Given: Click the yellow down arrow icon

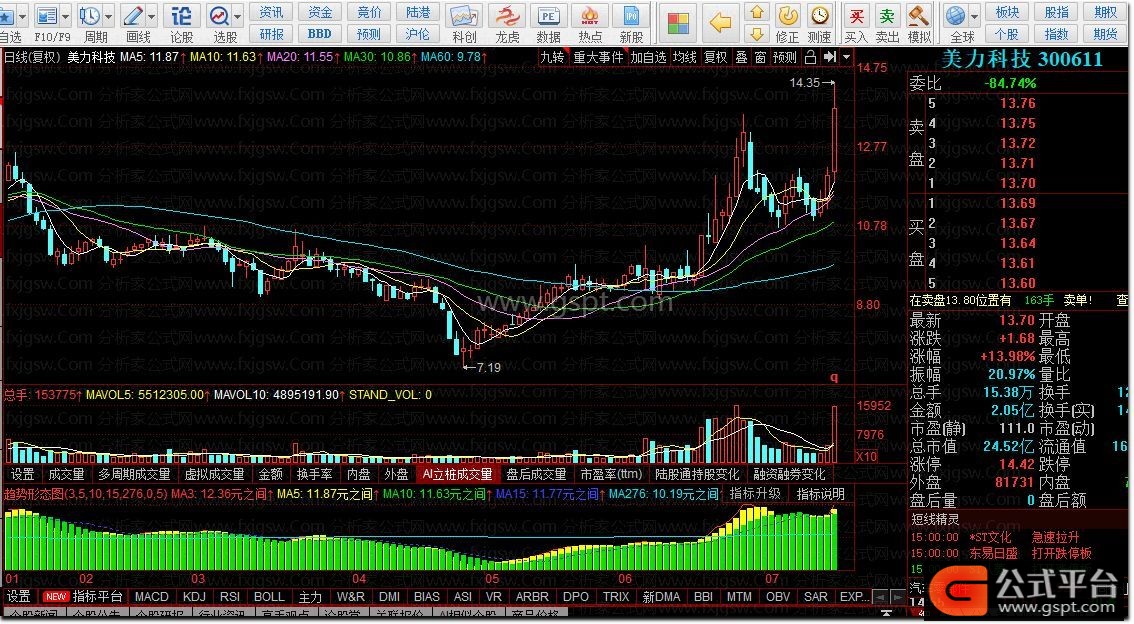Looking at the screenshot, I should click(x=757, y=34).
